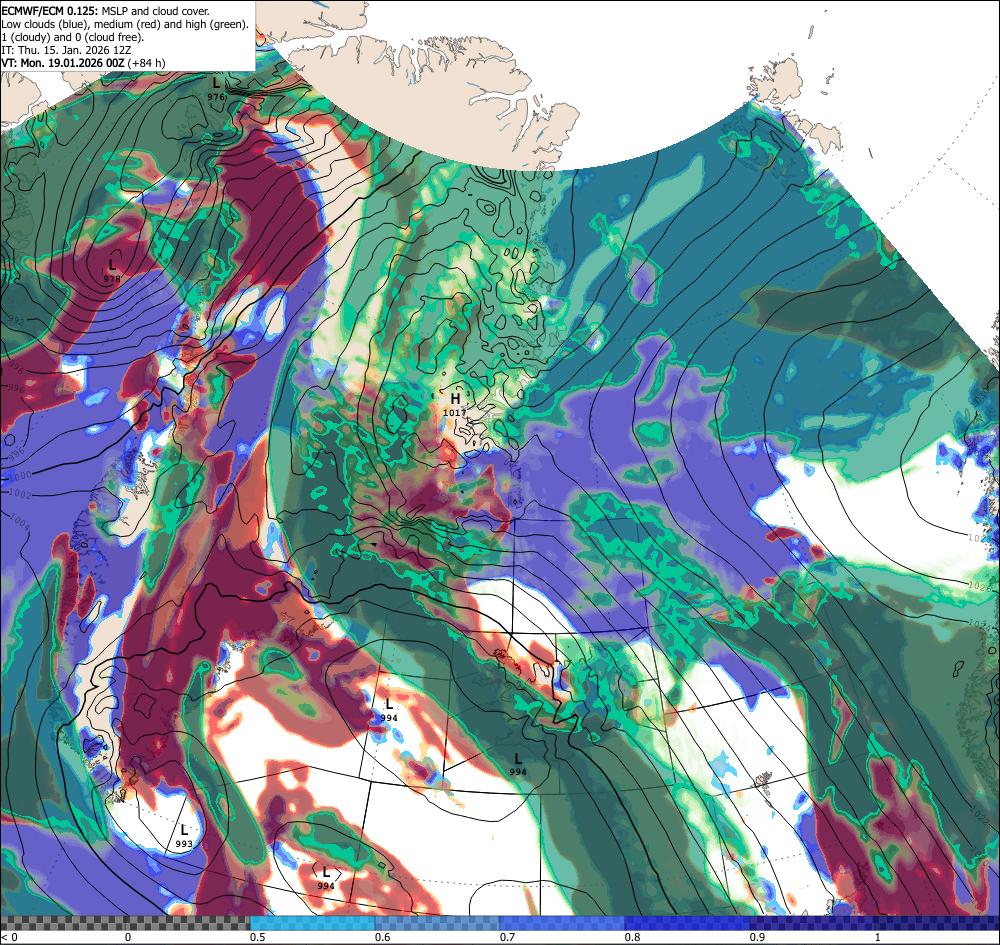Click the light cyan 0.5–0.6 legend swatch
The width and height of the screenshot is (1000, 945).
tap(312, 923)
